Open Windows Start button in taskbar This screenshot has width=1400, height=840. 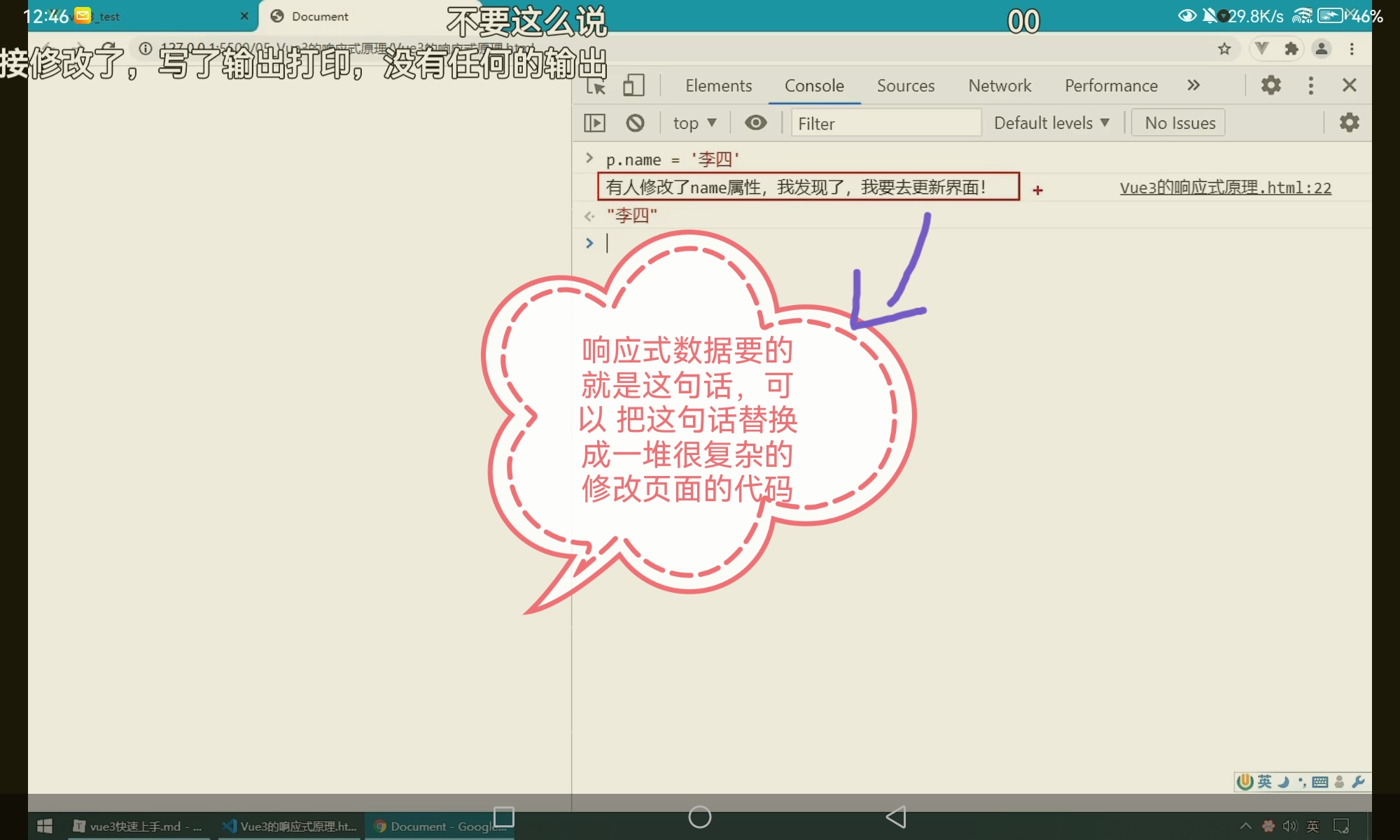pyautogui.click(x=45, y=826)
